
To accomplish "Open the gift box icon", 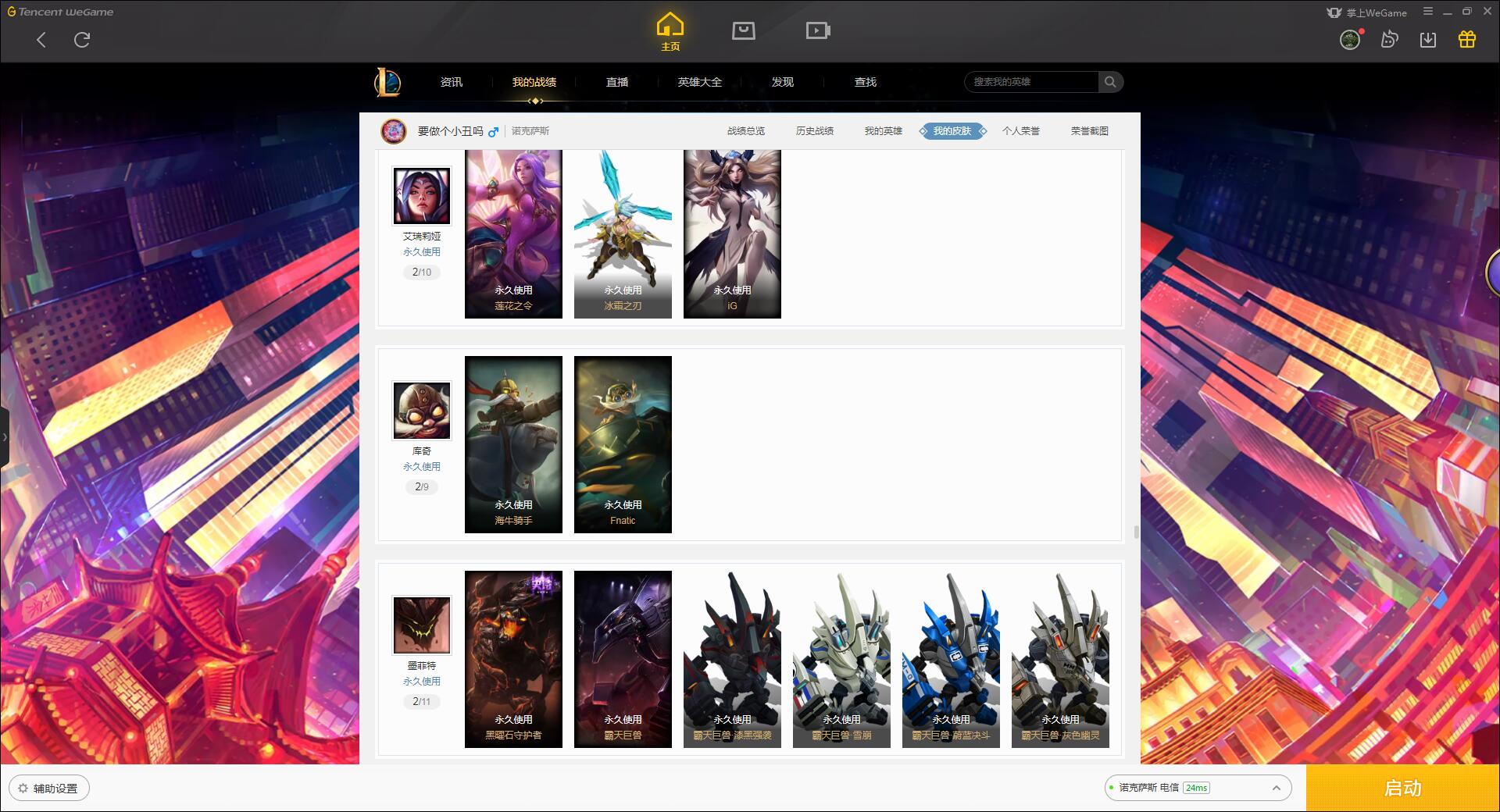I will 1467,40.
